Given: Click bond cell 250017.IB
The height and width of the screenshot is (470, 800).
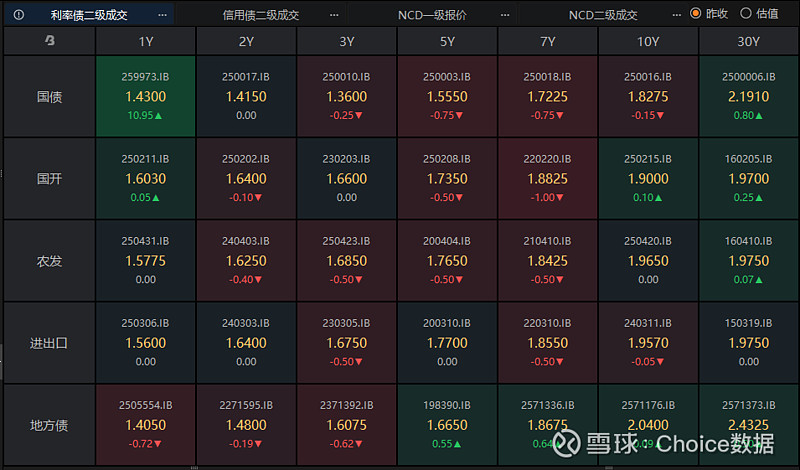Looking at the screenshot, I should 246,96.
